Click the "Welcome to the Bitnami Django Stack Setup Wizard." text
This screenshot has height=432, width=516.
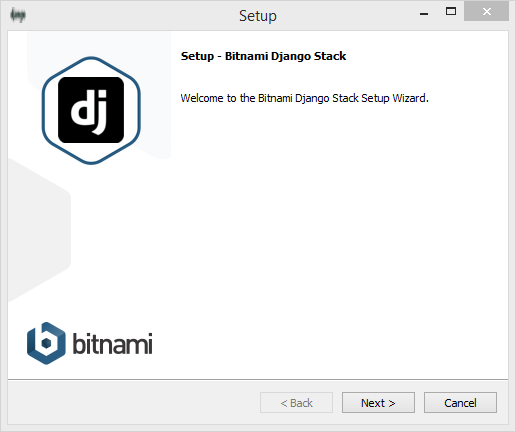click(x=304, y=98)
